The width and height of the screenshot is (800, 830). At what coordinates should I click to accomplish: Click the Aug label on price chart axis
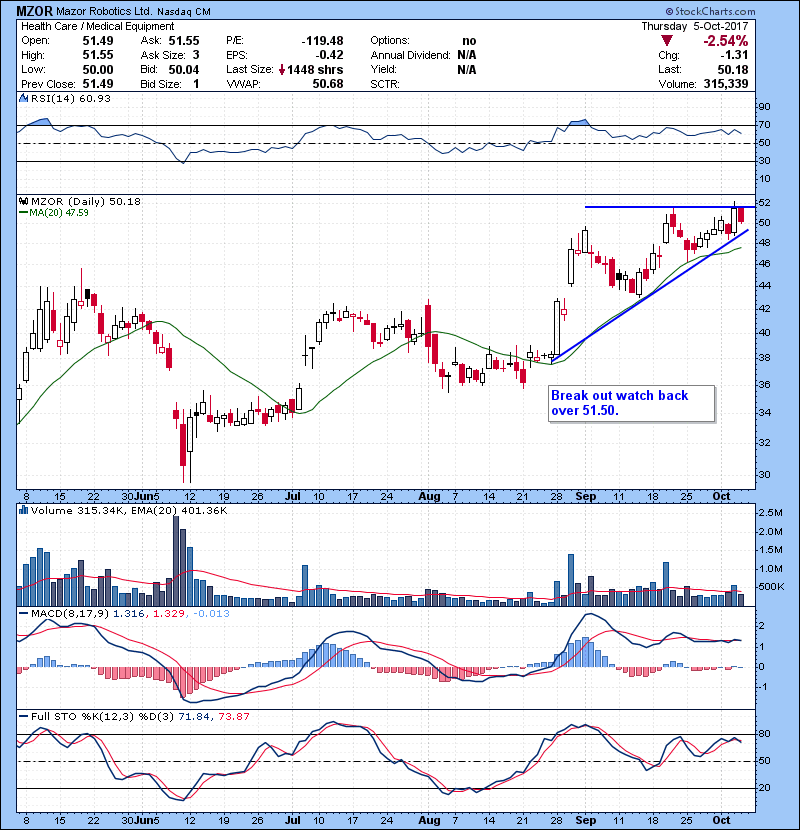pyautogui.click(x=429, y=497)
